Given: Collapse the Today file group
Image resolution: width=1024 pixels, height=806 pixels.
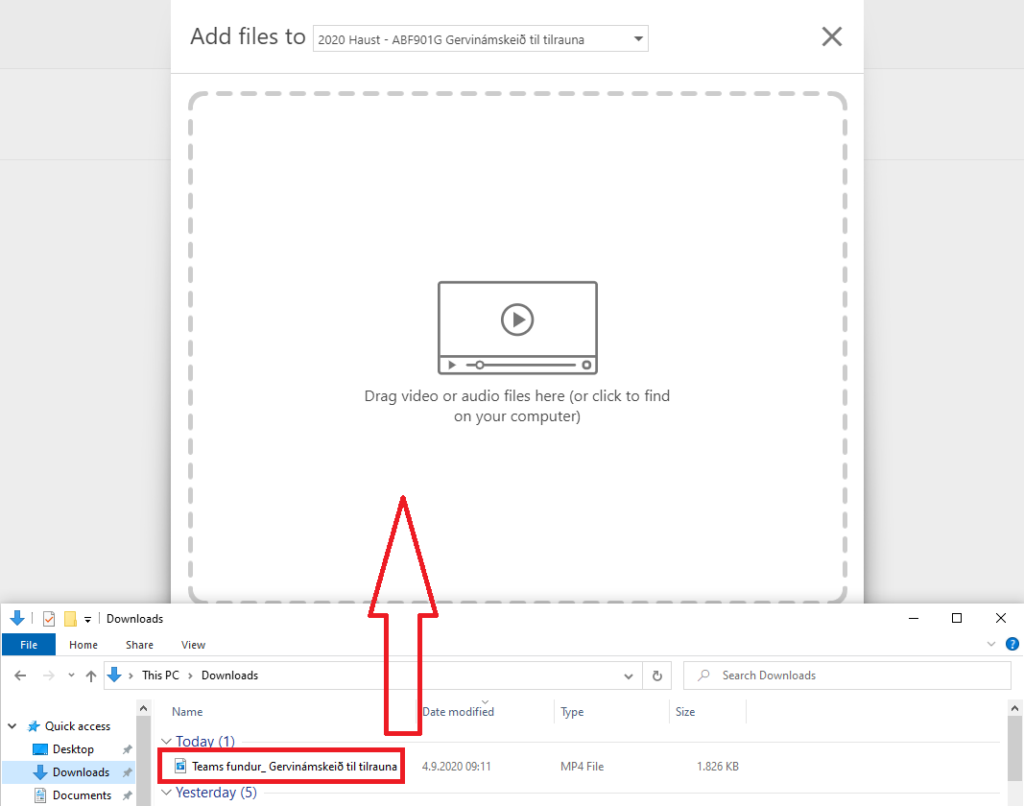Looking at the screenshot, I should (167, 742).
